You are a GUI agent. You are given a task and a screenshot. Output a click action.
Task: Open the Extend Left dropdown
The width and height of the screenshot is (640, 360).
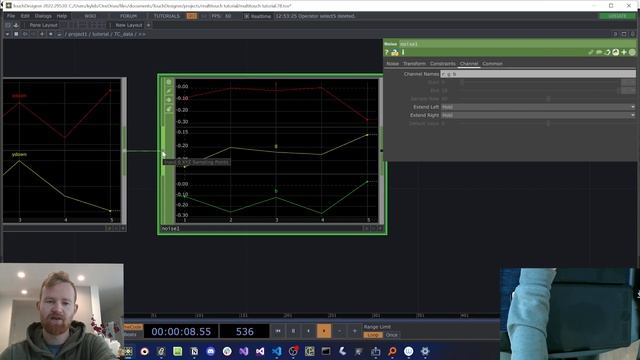coord(538,107)
